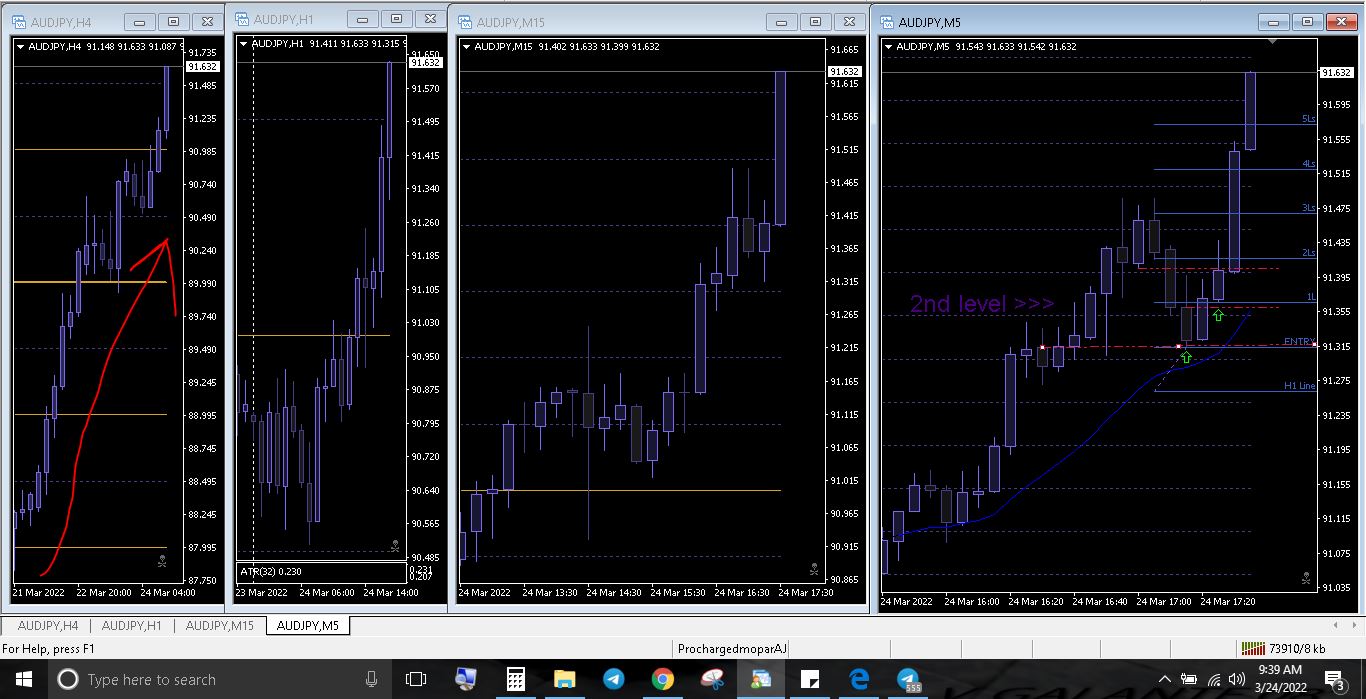Switch to the AUDJPY,H1 tab
The image size is (1366, 699).
point(131,626)
